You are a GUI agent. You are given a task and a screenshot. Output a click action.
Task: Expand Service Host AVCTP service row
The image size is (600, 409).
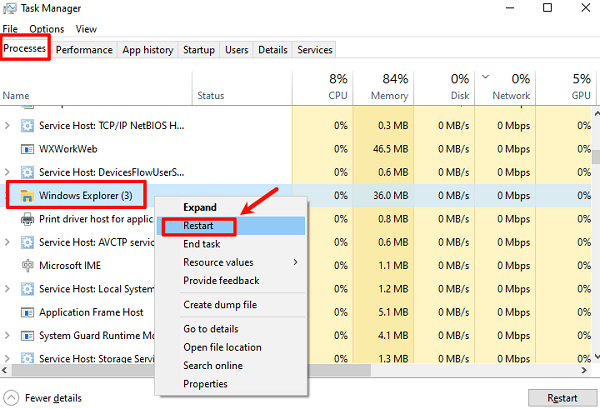(7, 242)
